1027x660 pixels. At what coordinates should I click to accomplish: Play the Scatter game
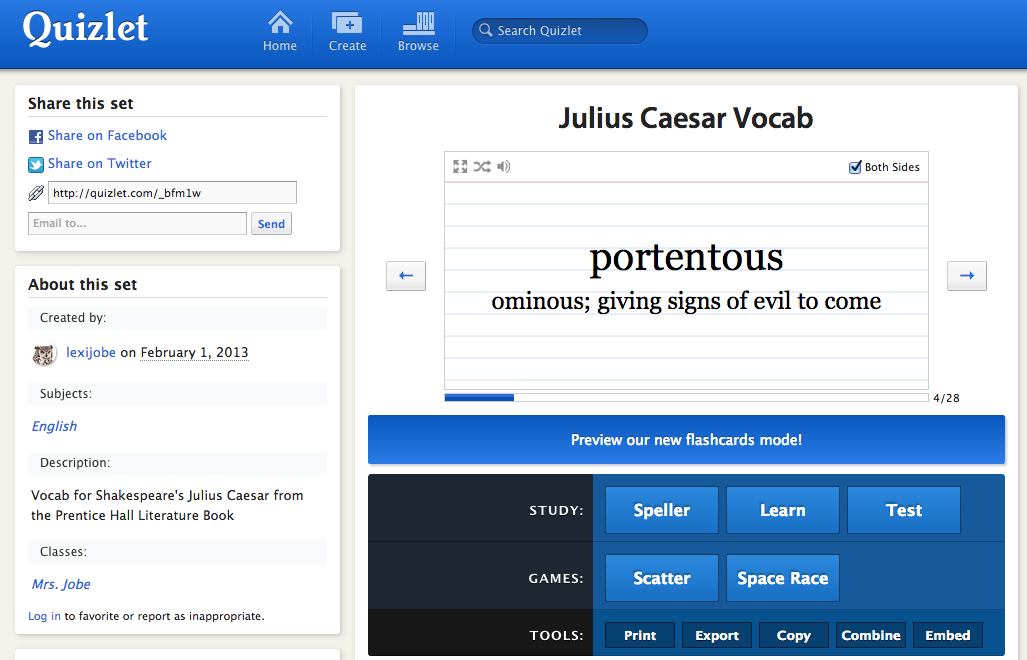coord(662,578)
